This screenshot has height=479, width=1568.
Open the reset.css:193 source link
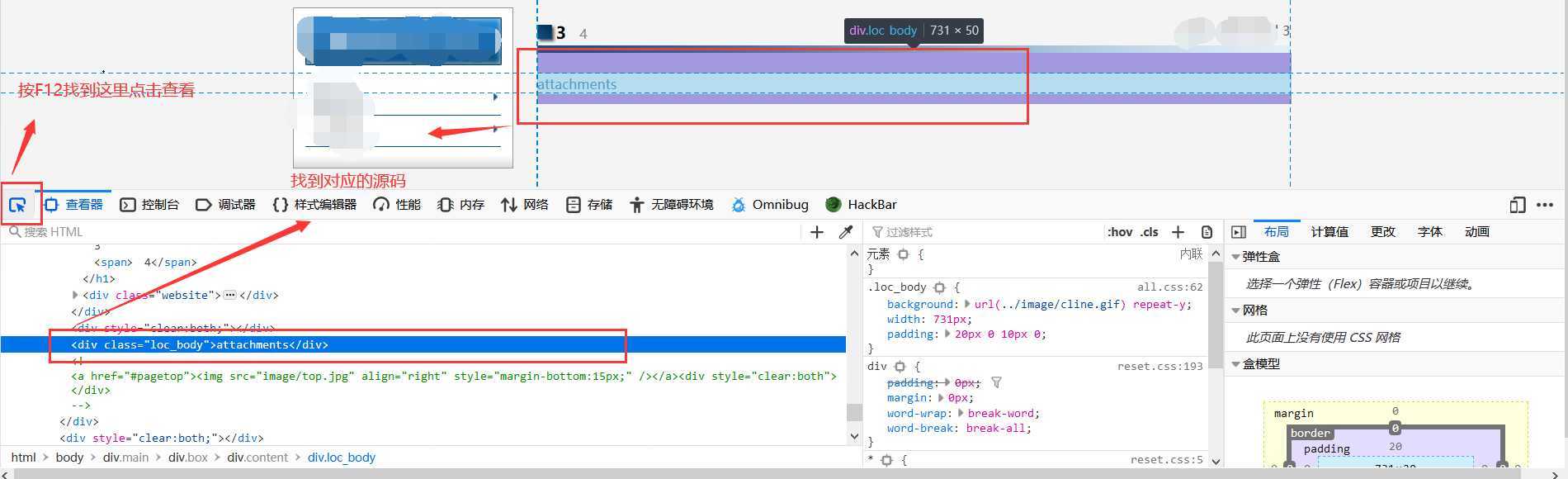coord(1159,366)
